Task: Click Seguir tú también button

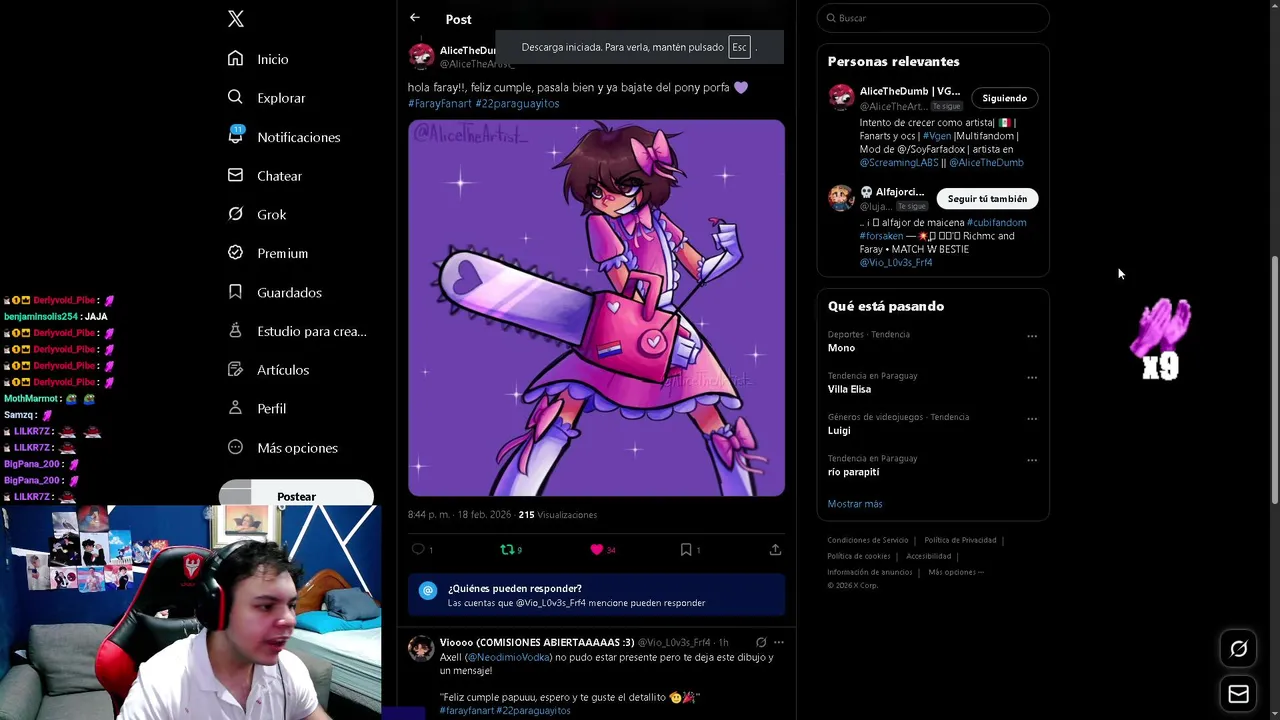Action: 987,198
